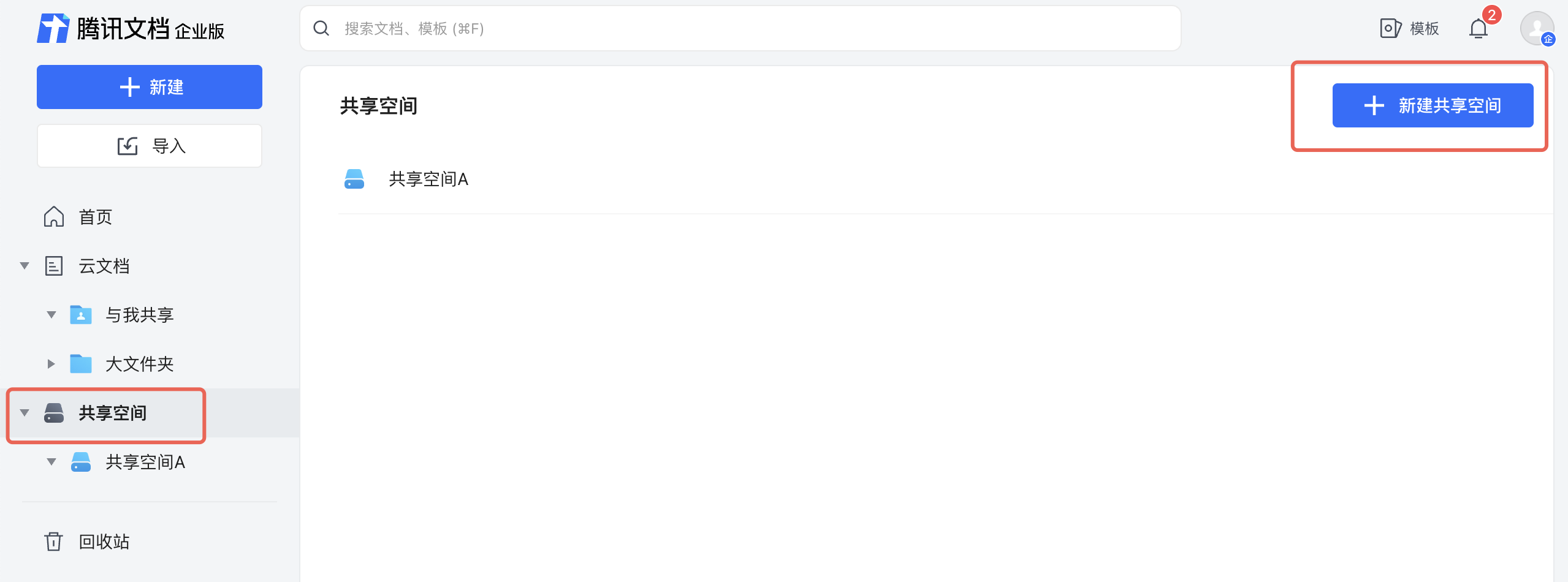This screenshot has width=1568, height=582.
Task: Collapse 共享空间A arrow in sidebar
Action: (51, 462)
